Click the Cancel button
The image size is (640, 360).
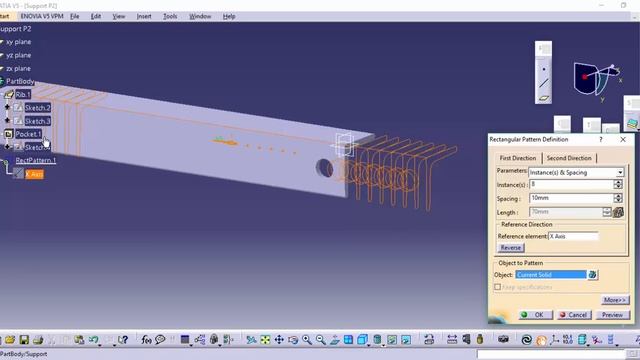pyautogui.click(x=574, y=315)
